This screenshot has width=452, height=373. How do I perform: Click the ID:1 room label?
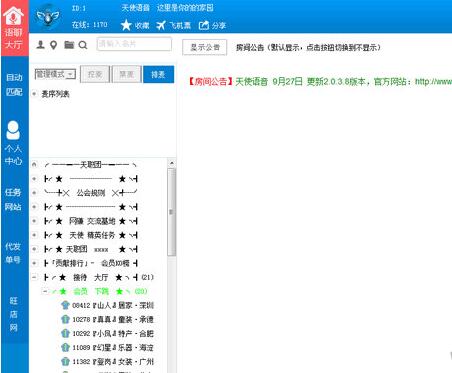tap(79, 8)
